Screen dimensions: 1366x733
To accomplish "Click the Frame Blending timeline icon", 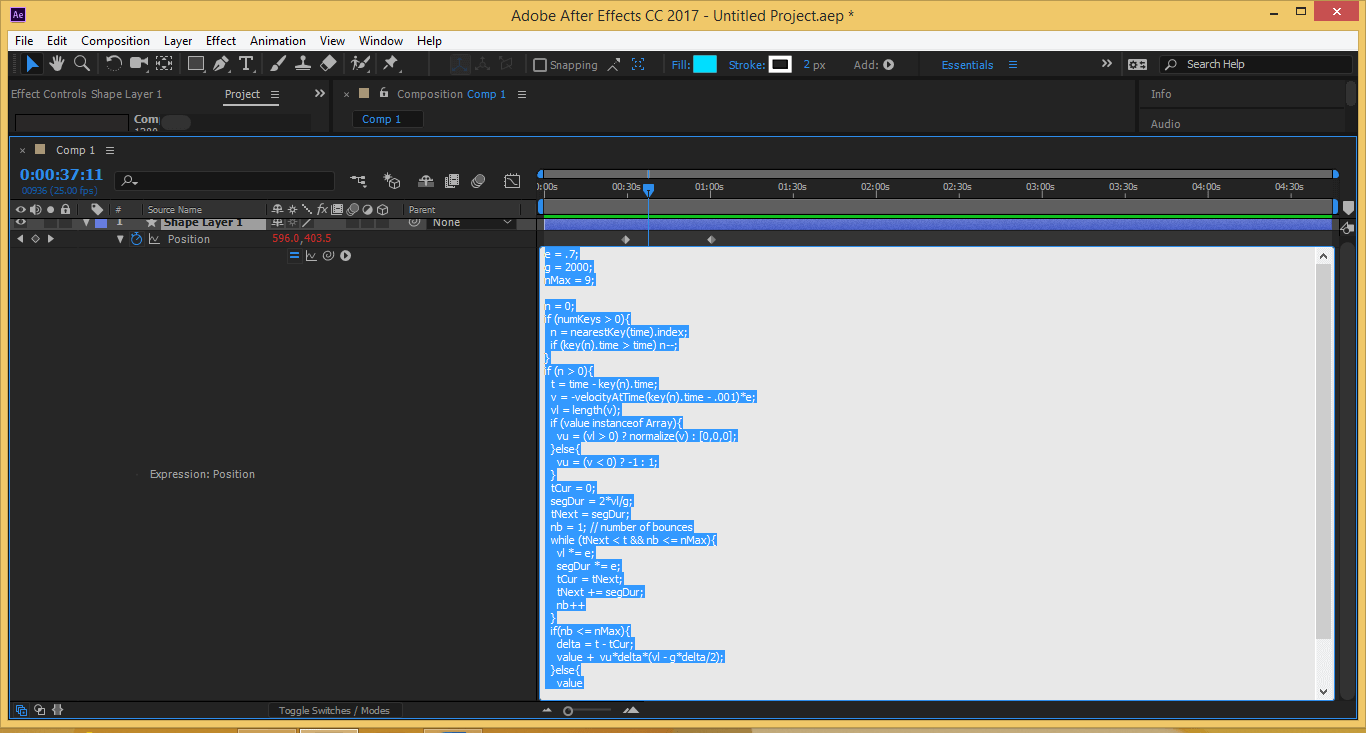I will tap(452, 181).
